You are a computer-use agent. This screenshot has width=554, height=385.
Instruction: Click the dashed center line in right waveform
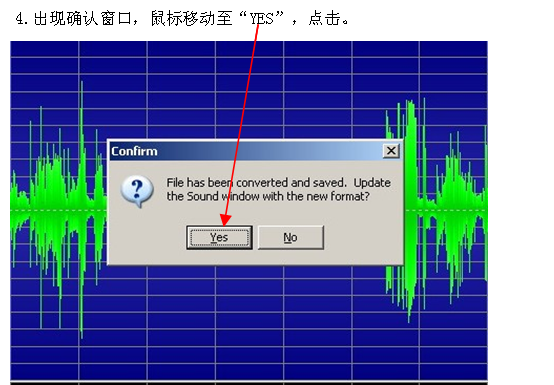click(x=446, y=211)
